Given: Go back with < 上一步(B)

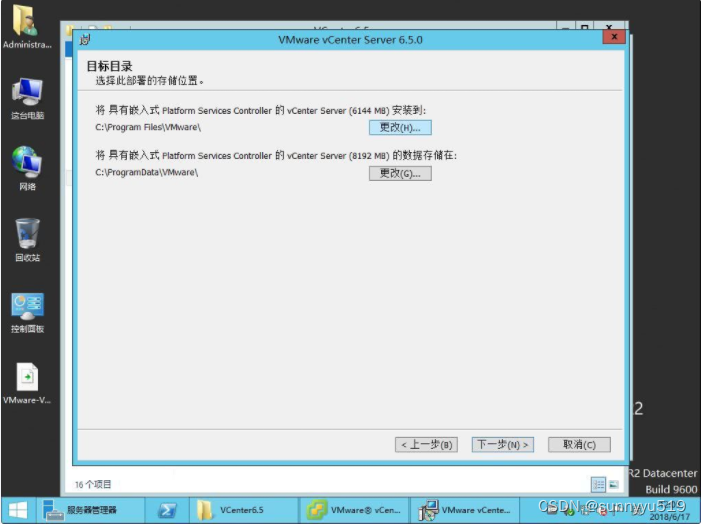Looking at the screenshot, I should [x=427, y=445].
